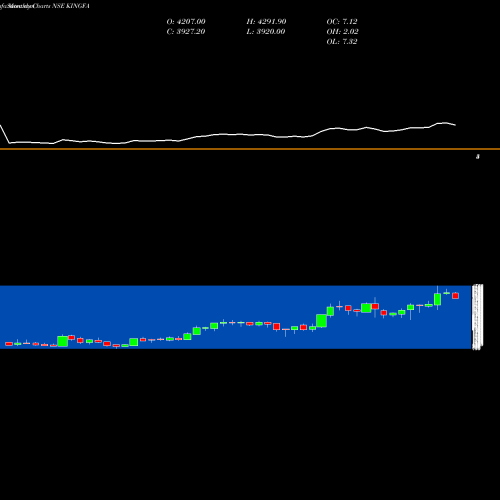The image size is (500, 500).
Task: Click the 'OH: 2.02' reading
Action: tap(342, 32)
